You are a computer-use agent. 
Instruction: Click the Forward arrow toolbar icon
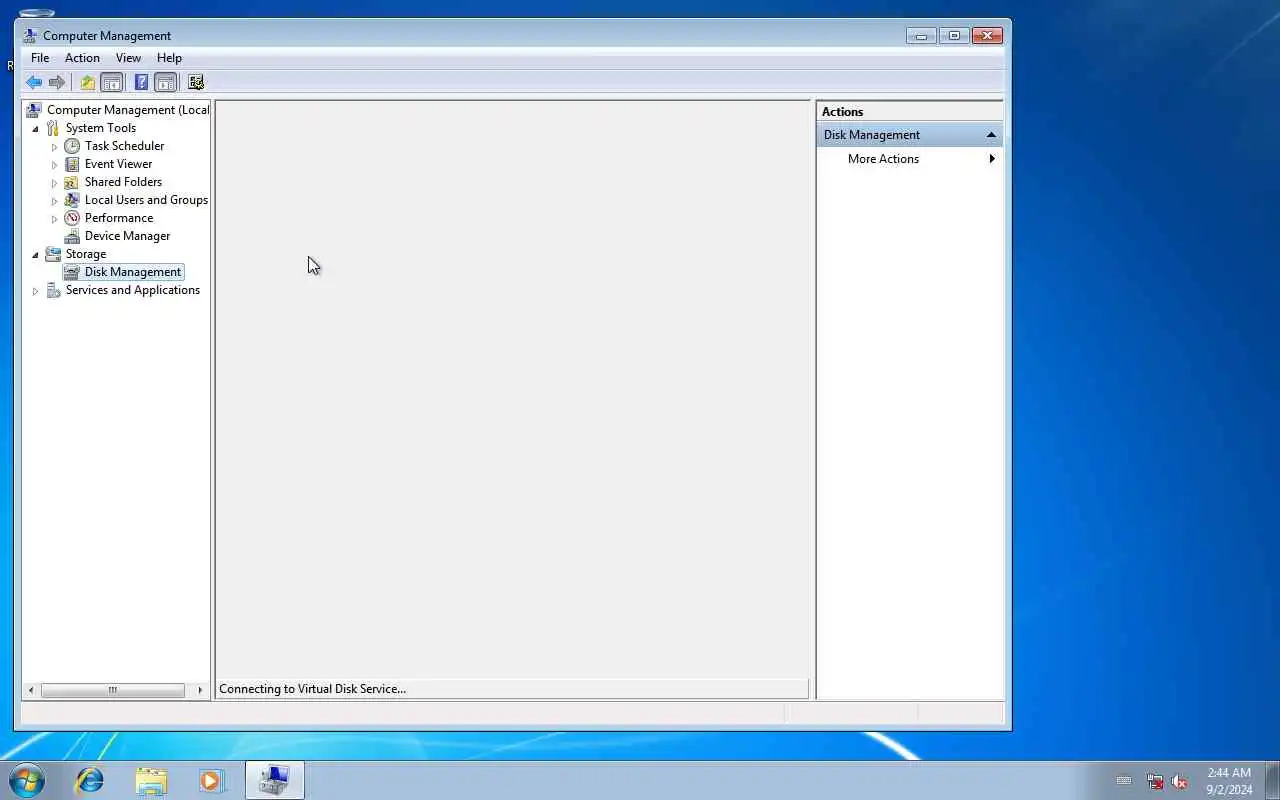pos(57,82)
